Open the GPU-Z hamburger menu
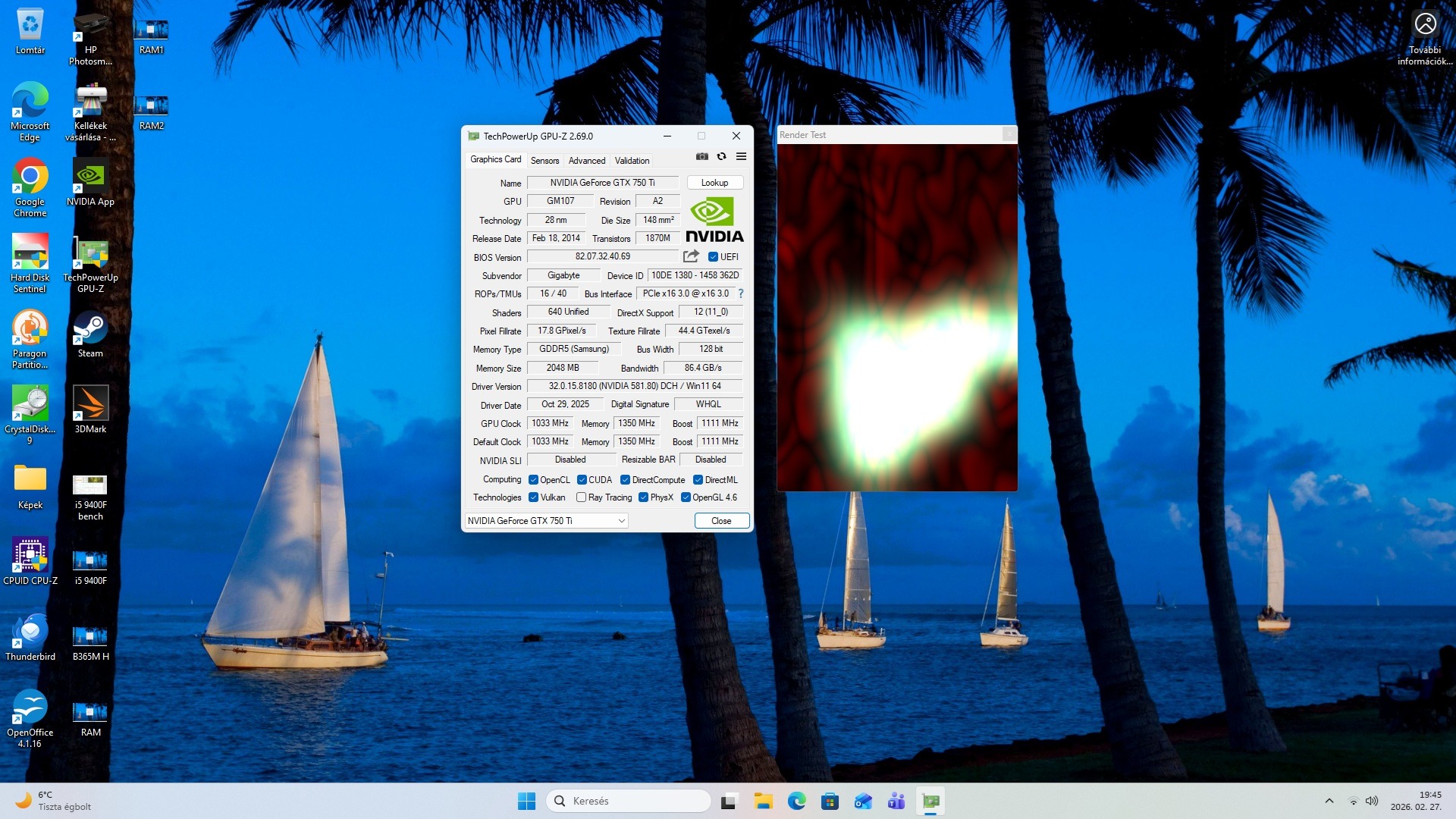This screenshot has width=1456, height=819. [x=741, y=157]
